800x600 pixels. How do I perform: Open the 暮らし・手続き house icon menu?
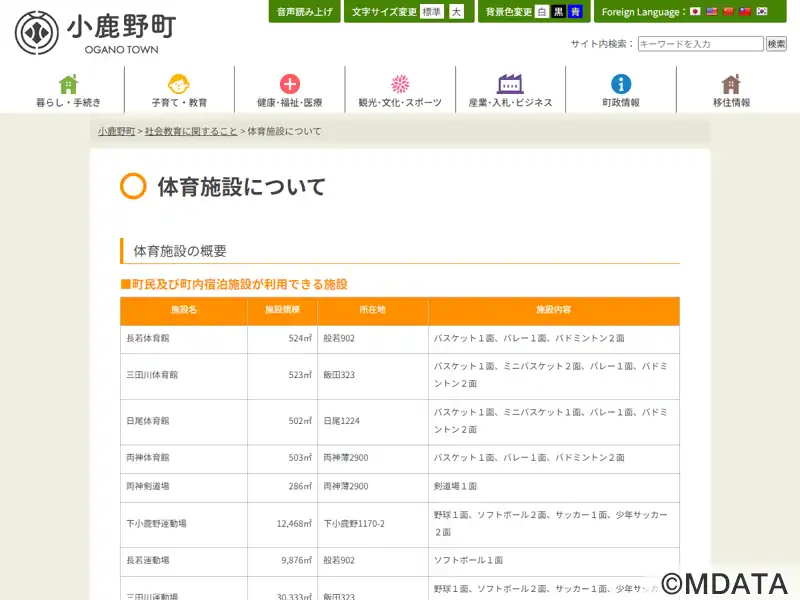(x=68, y=84)
